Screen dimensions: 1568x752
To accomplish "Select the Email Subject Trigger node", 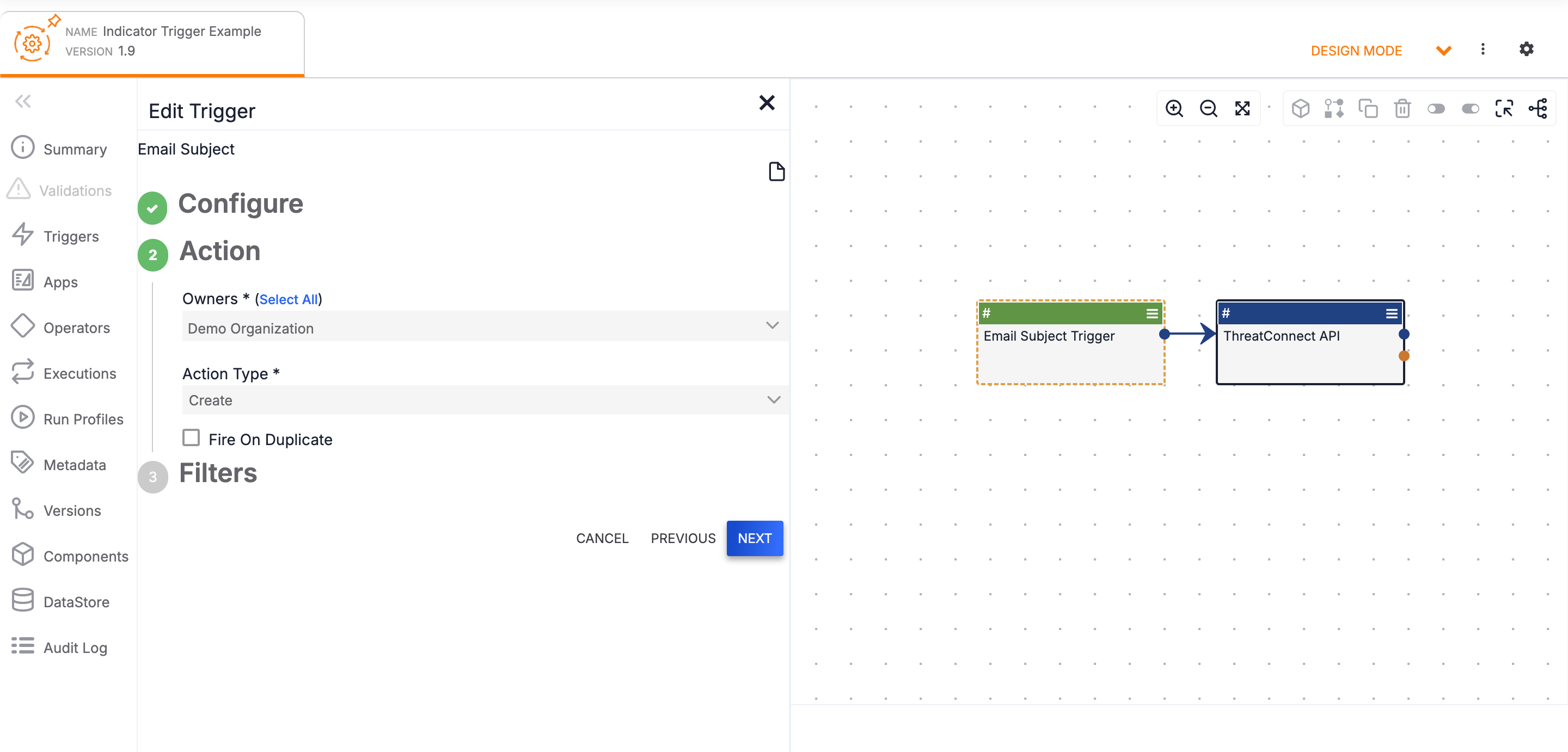I will pos(1071,343).
